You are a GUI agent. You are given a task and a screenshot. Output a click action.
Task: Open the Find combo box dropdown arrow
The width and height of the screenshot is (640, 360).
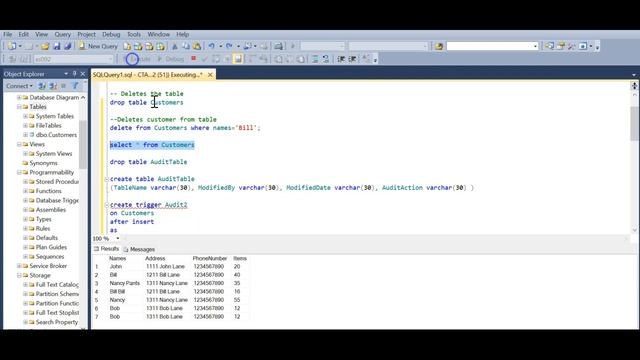tap(535, 46)
